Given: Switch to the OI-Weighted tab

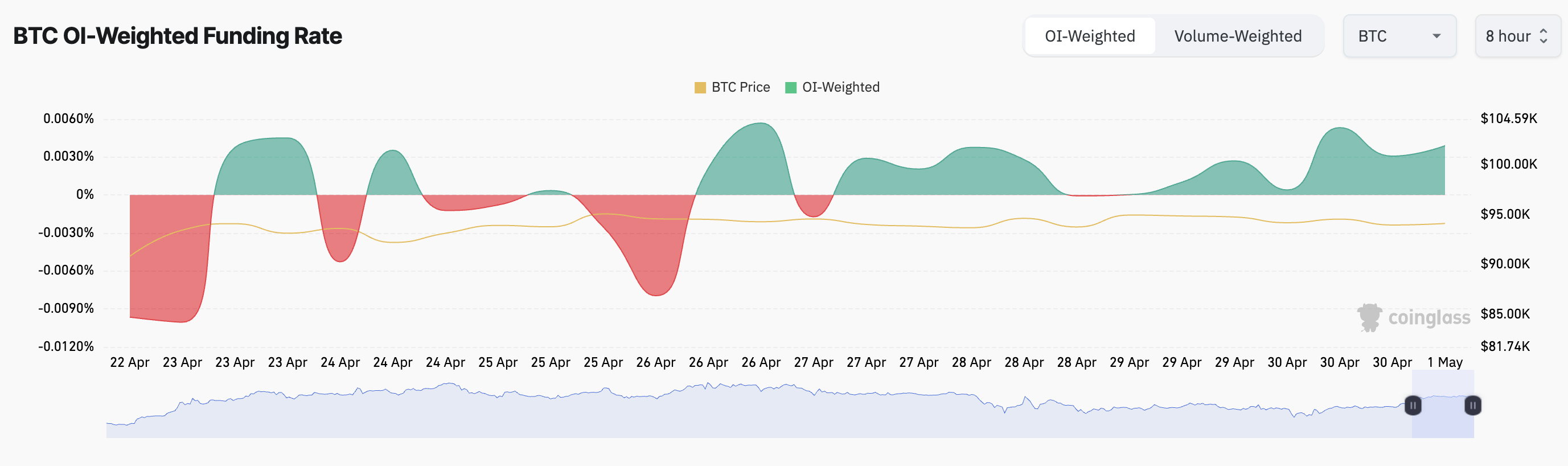Looking at the screenshot, I should (x=1090, y=36).
